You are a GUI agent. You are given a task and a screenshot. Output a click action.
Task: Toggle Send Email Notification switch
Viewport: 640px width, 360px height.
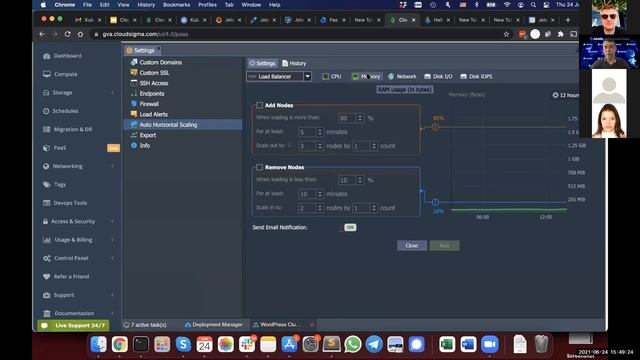350,227
